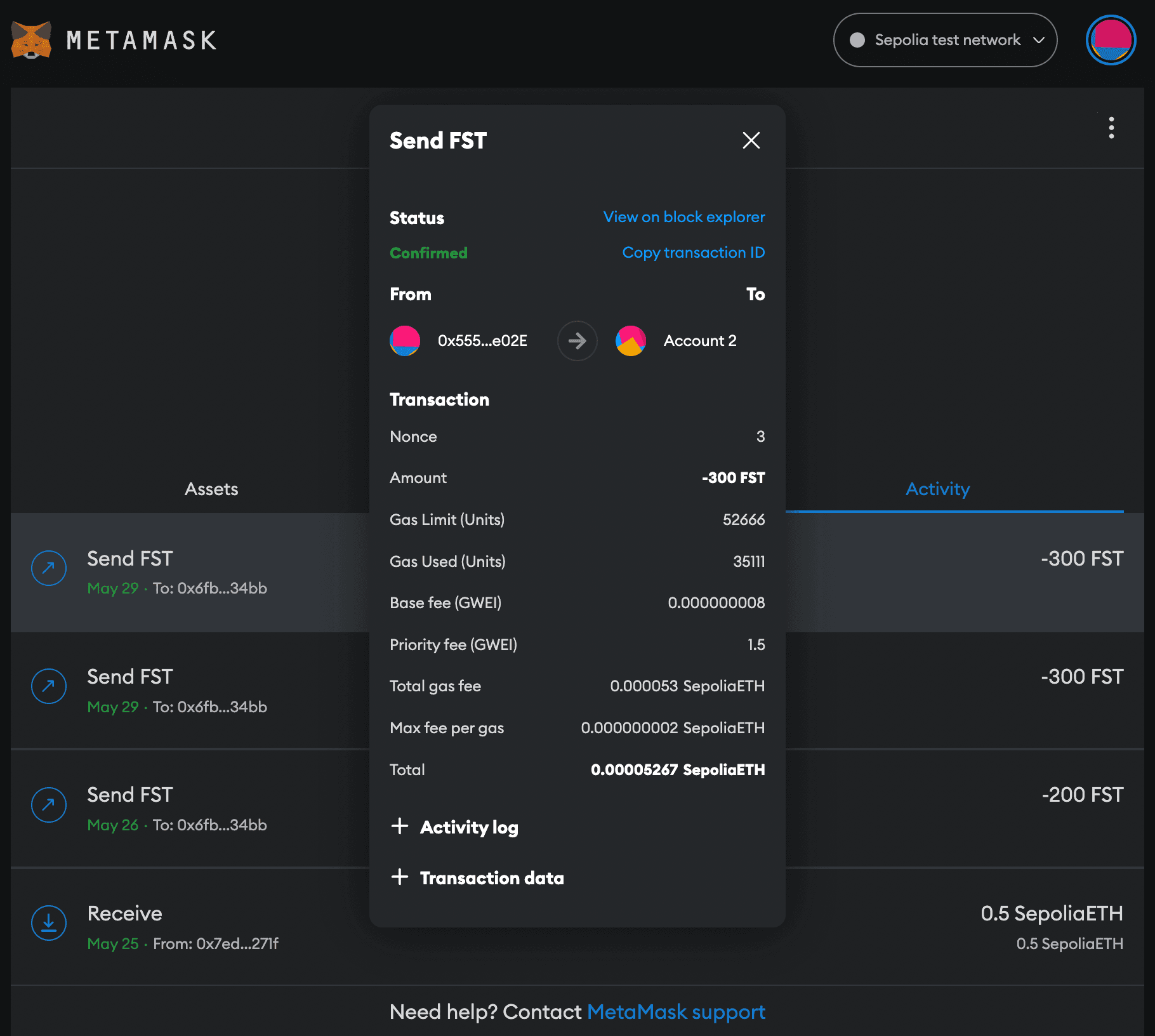Click the METAMASK wordmark text
The image size is (1155, 1036).
(x=142, y=41)
